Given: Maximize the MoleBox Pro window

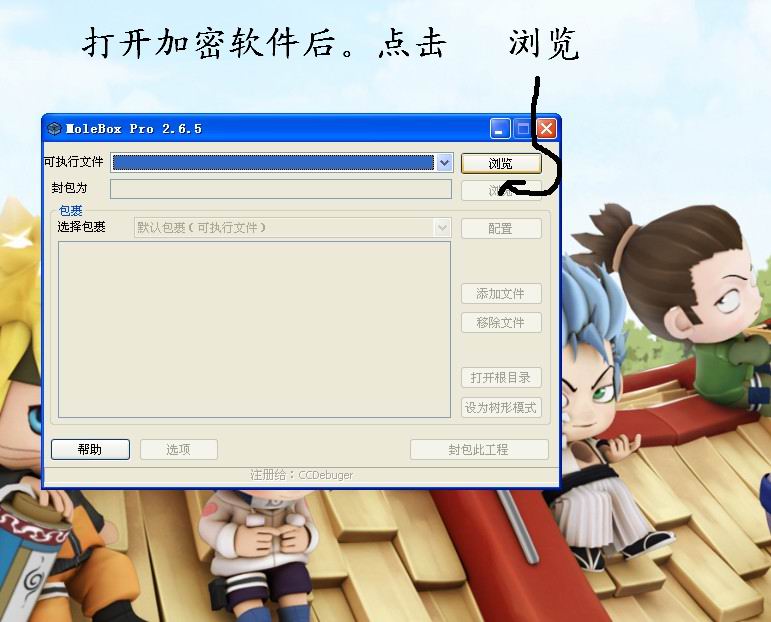Looking at the screenshot, I should tap(523, 129).
